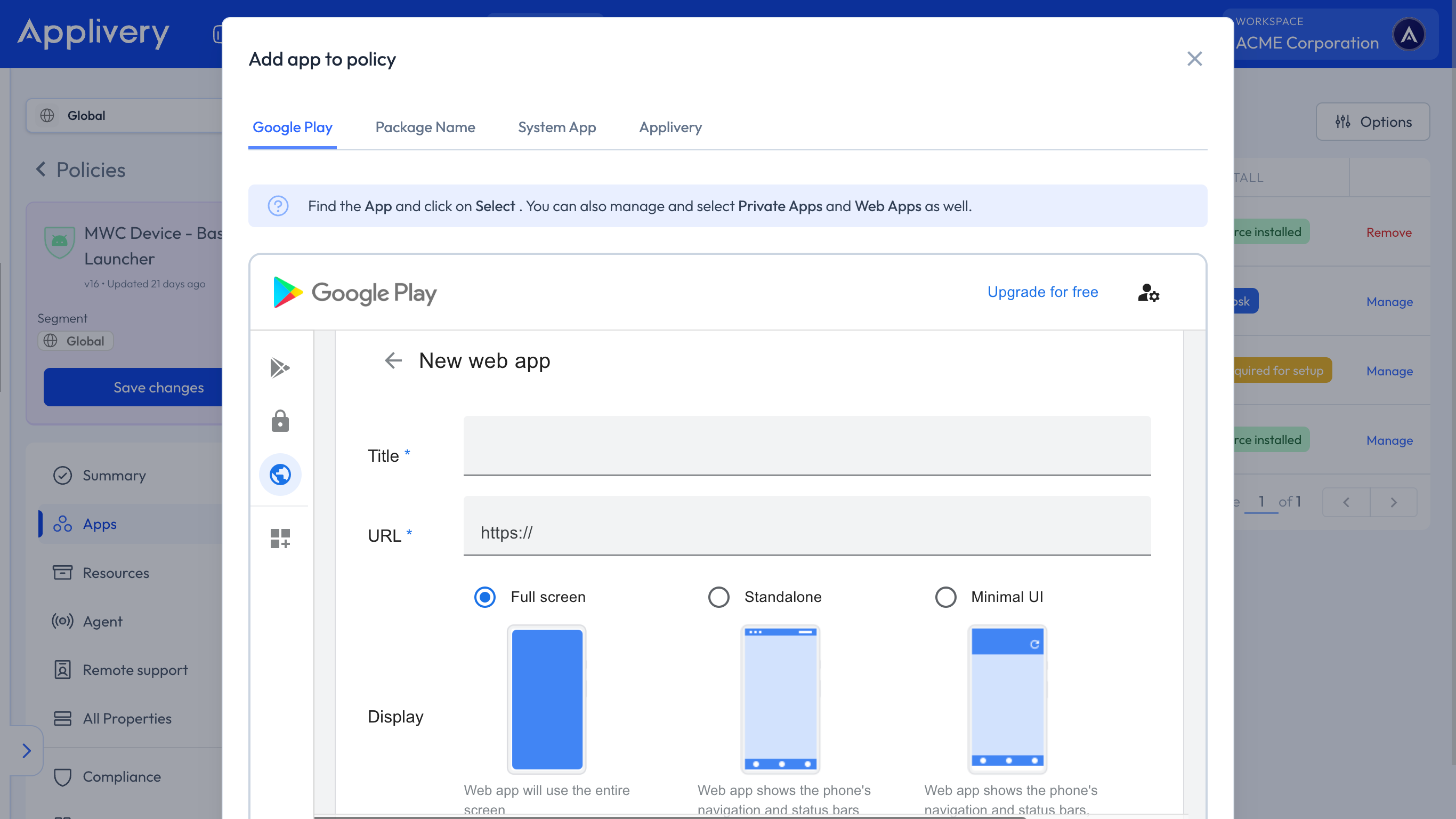The height and width of the screenshot is (819, 1456).
Task: Select the Play Store apps icon
Action: (x=280, y=368)
